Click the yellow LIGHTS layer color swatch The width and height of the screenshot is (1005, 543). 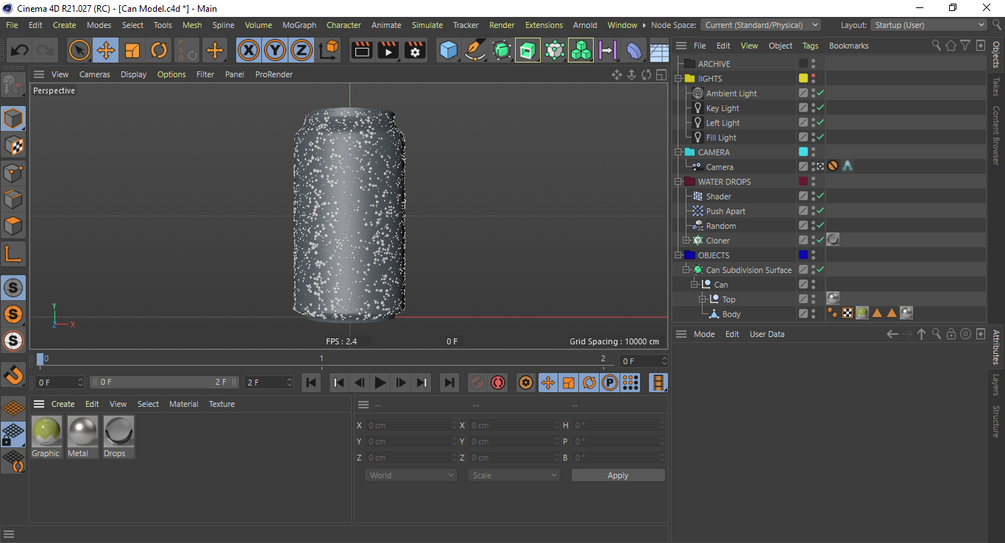803,79
